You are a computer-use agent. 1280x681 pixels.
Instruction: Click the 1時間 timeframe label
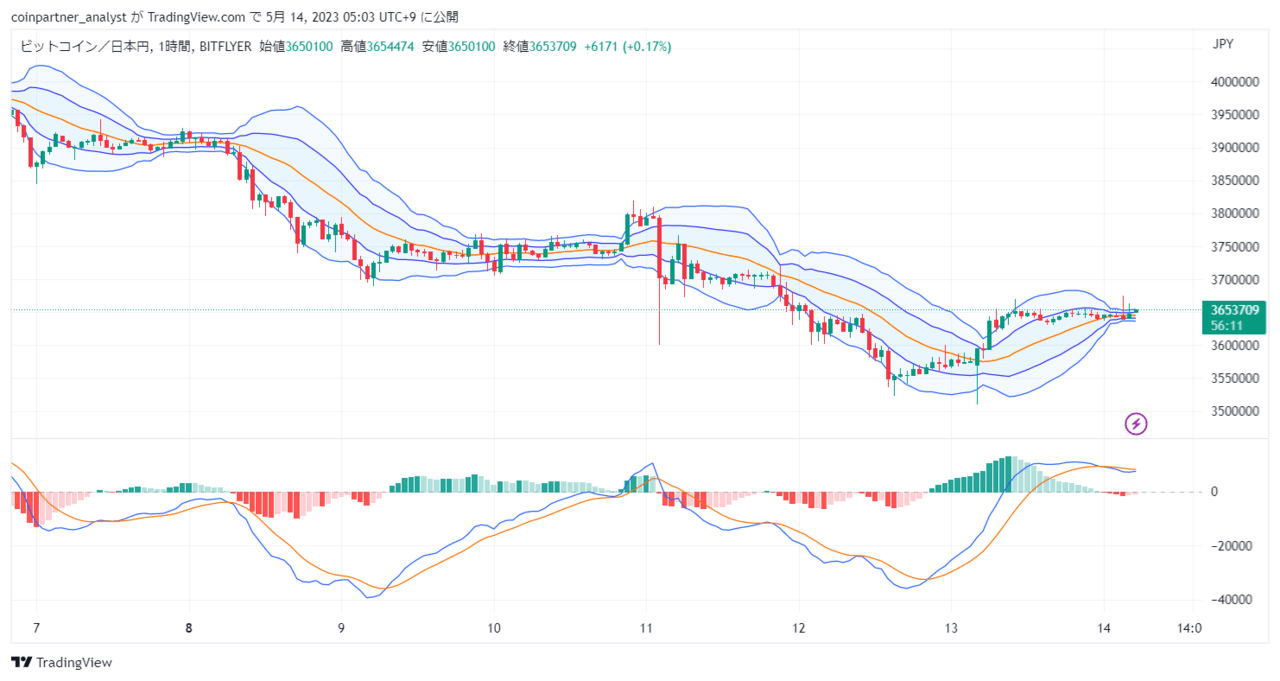pyautogui.click(x=173, y=46)
